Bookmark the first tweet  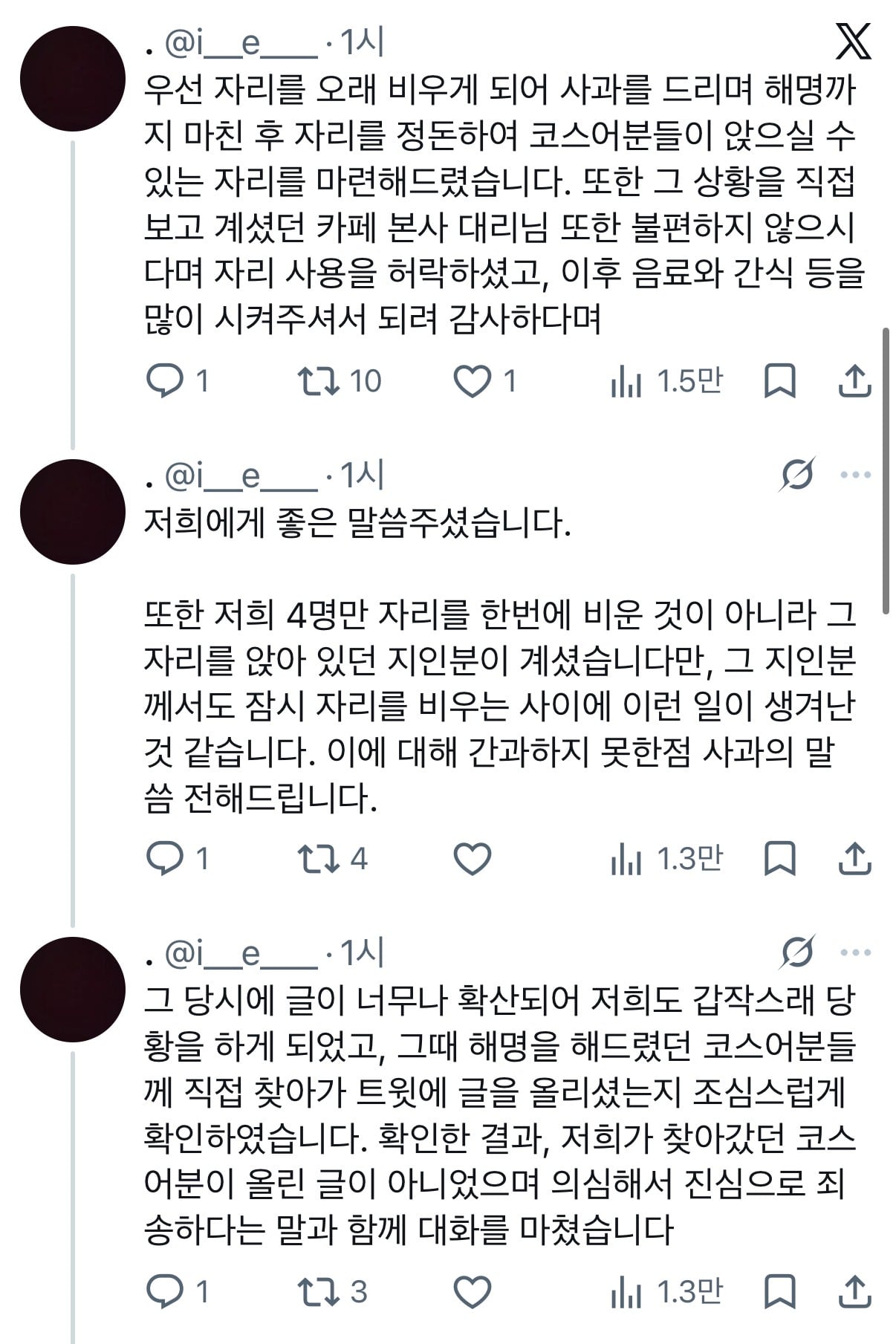point(780,381)
